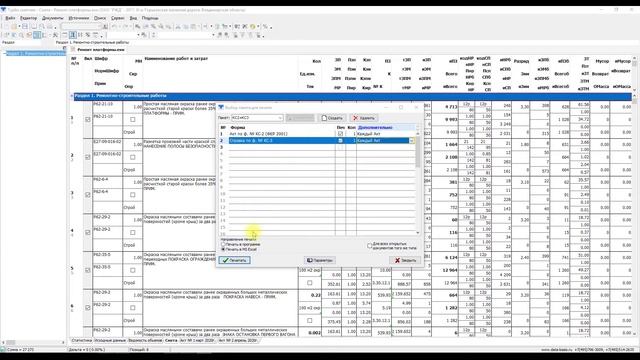
Task: Click the Redo arrow icon in toolbar
Action: point(125,27)
